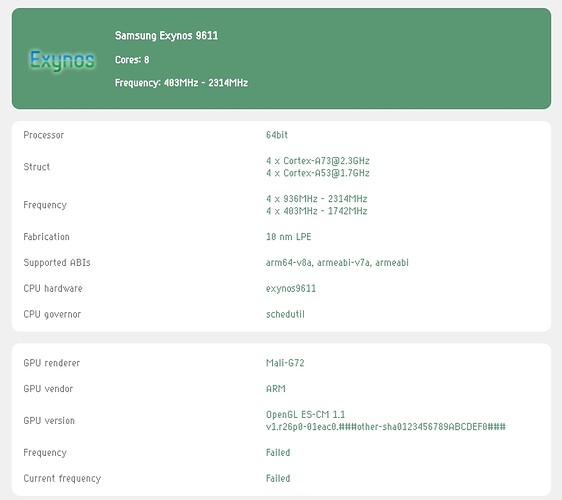Click the 64bit value

(277, 135)
